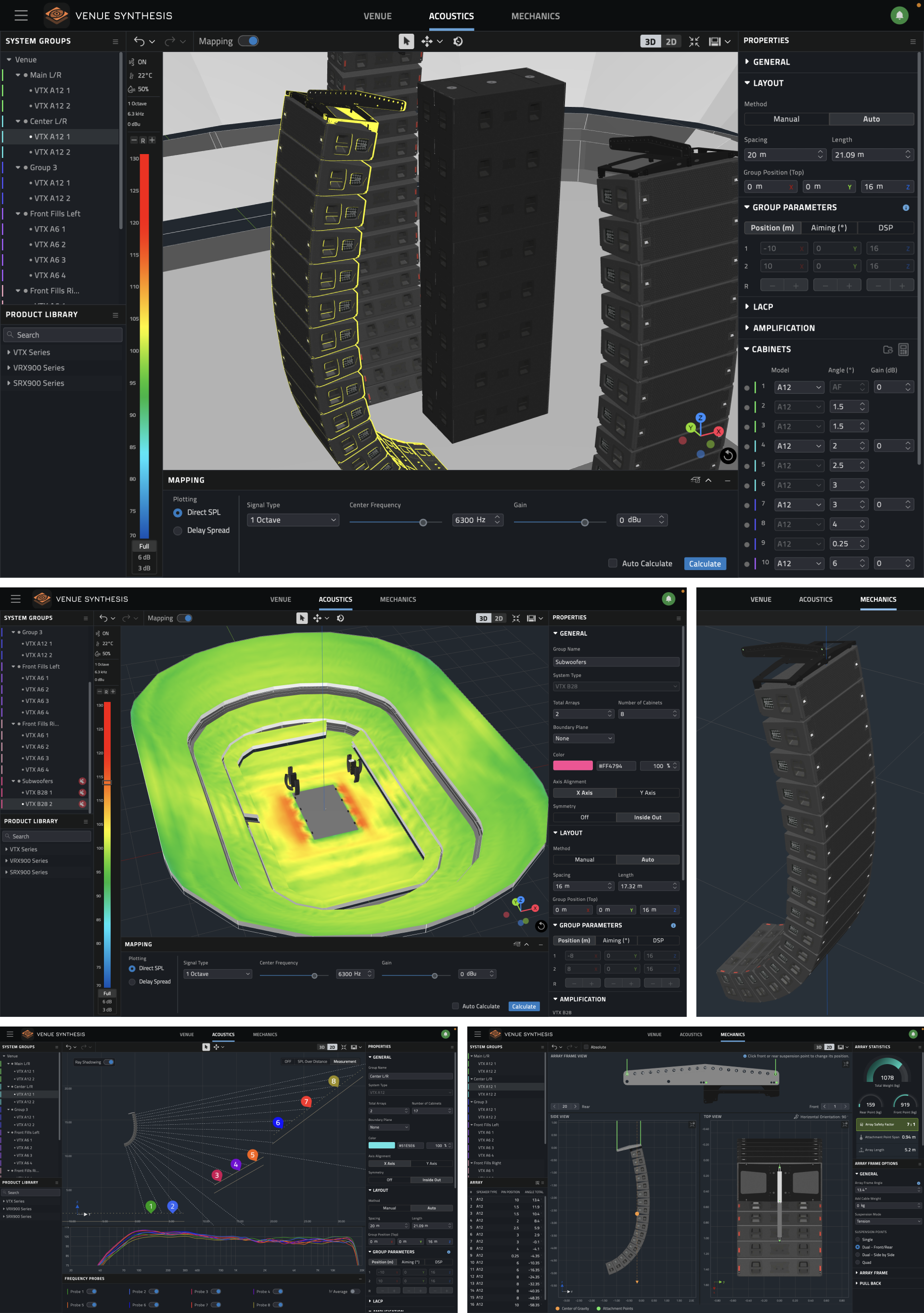Click the Spacing 20 m field
The image size is (924, 1313).
784,155
